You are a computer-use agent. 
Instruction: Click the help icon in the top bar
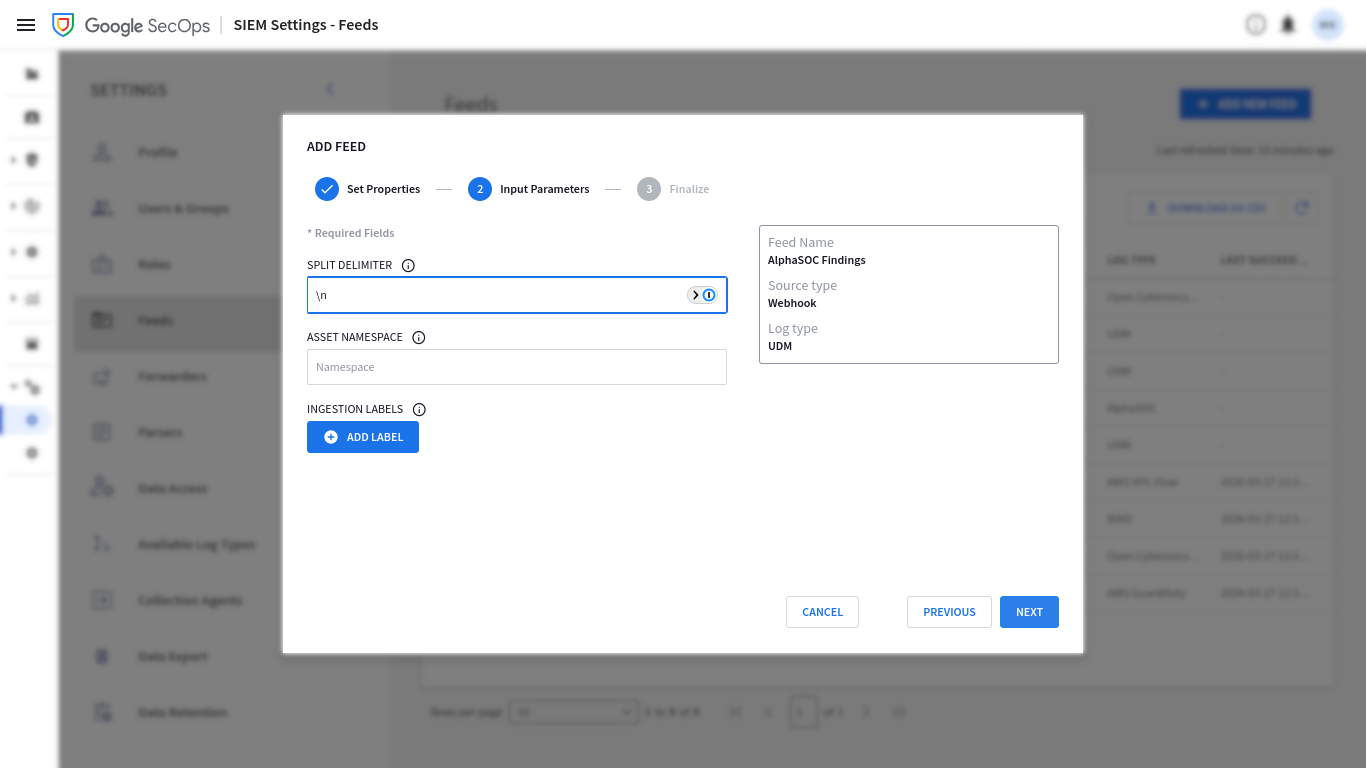[x=1256, y=24]
